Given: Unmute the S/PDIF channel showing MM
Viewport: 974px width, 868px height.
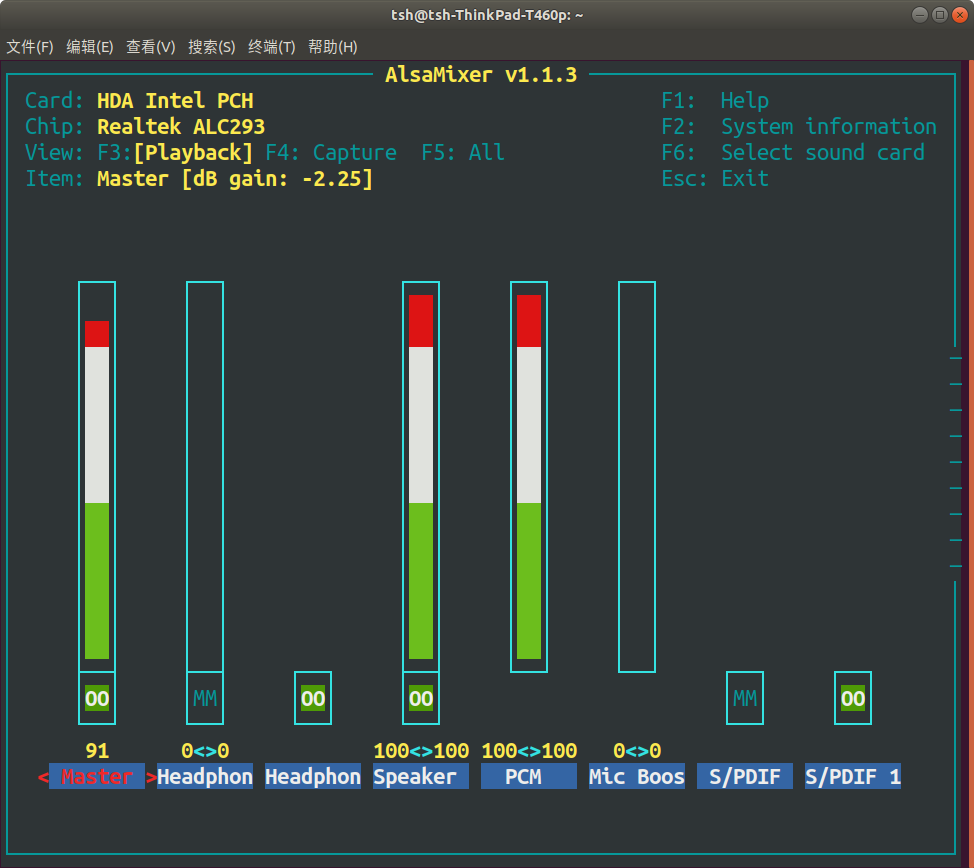Looking at the screenshot, I should tap(744, 698).
